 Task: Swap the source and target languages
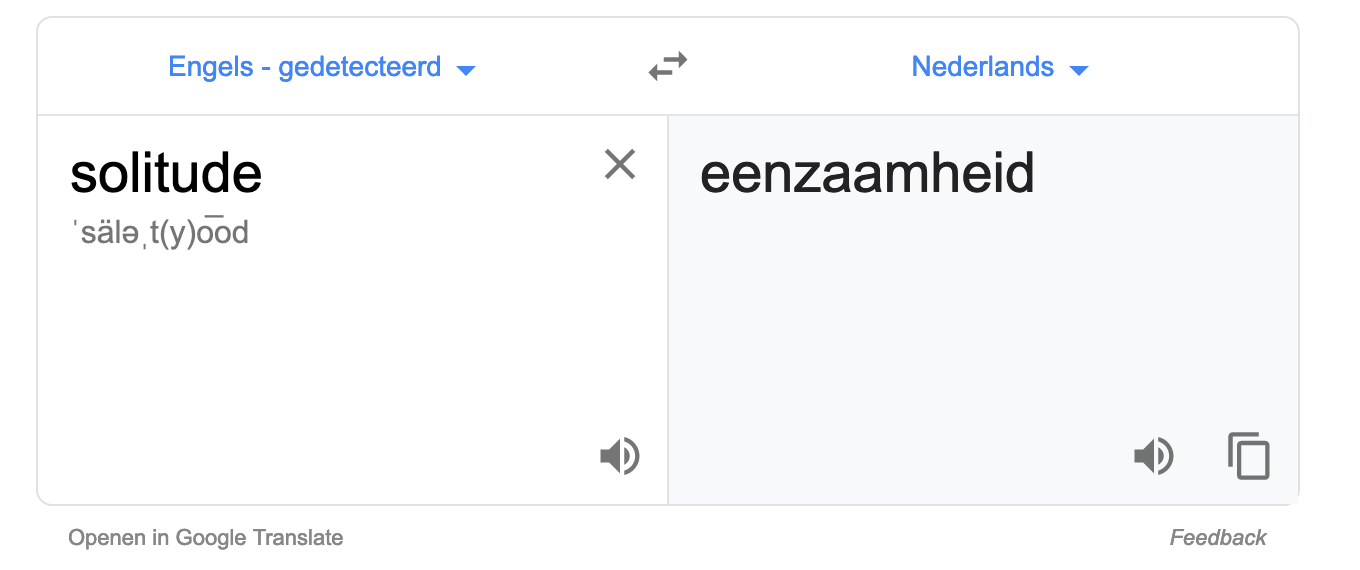coord(667,67)
